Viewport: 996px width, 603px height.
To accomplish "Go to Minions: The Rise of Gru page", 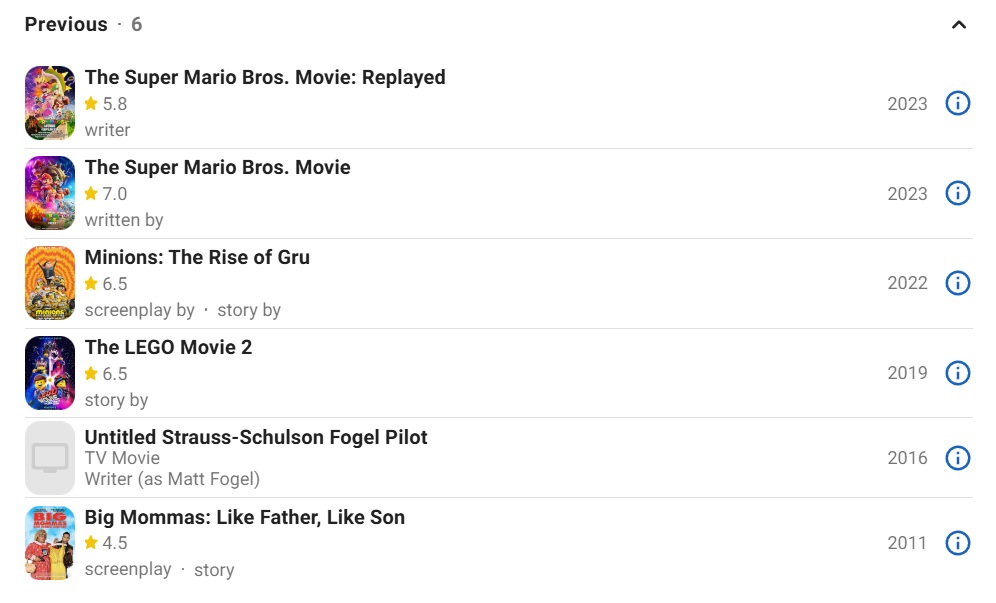I will coord(197,257).
